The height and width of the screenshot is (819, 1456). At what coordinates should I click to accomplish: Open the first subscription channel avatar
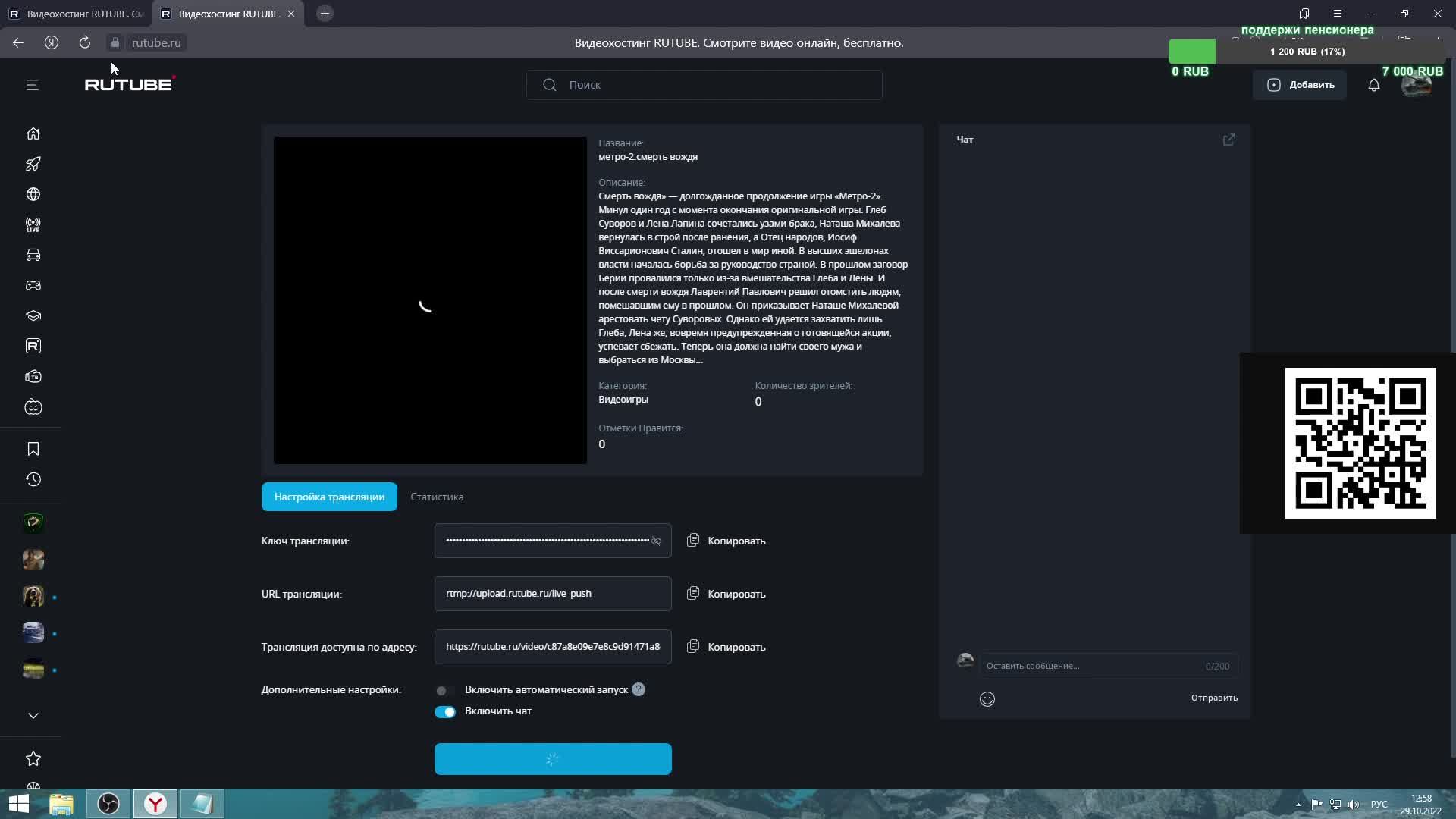(33, 522)
